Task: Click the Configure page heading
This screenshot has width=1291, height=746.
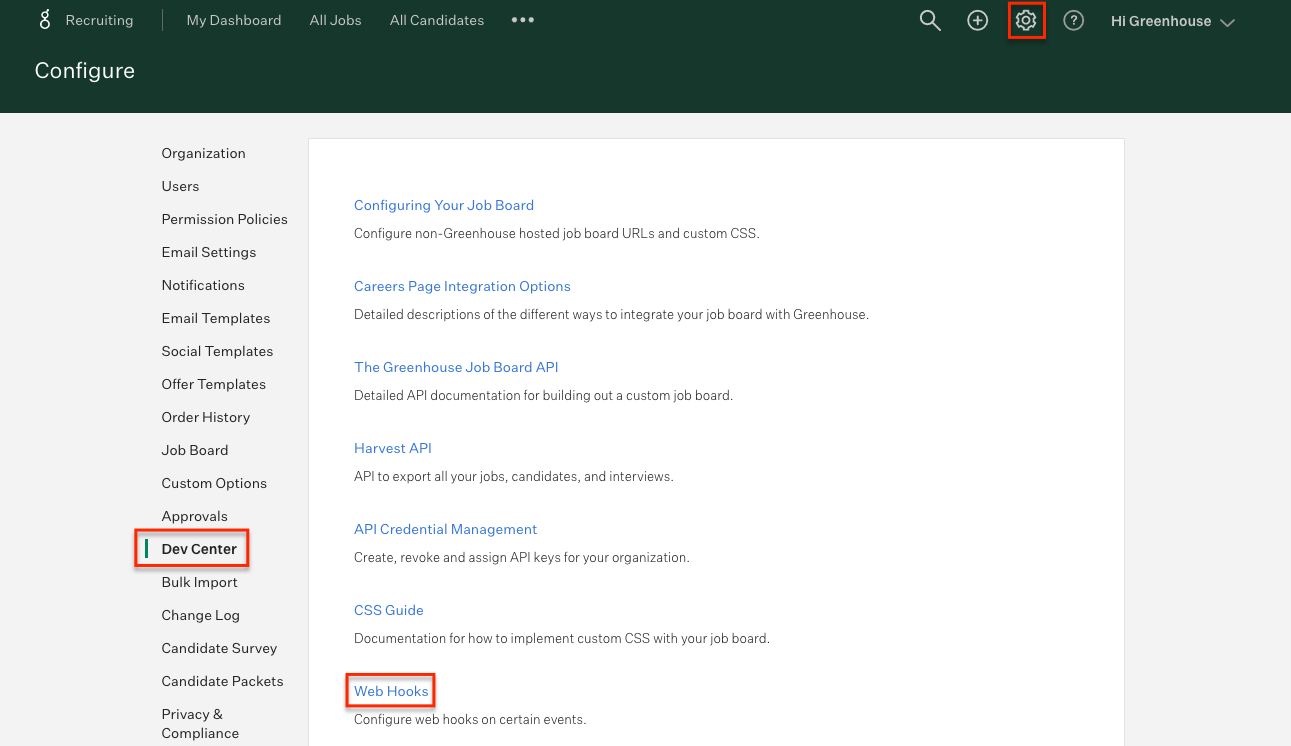Action: point(85,71)
